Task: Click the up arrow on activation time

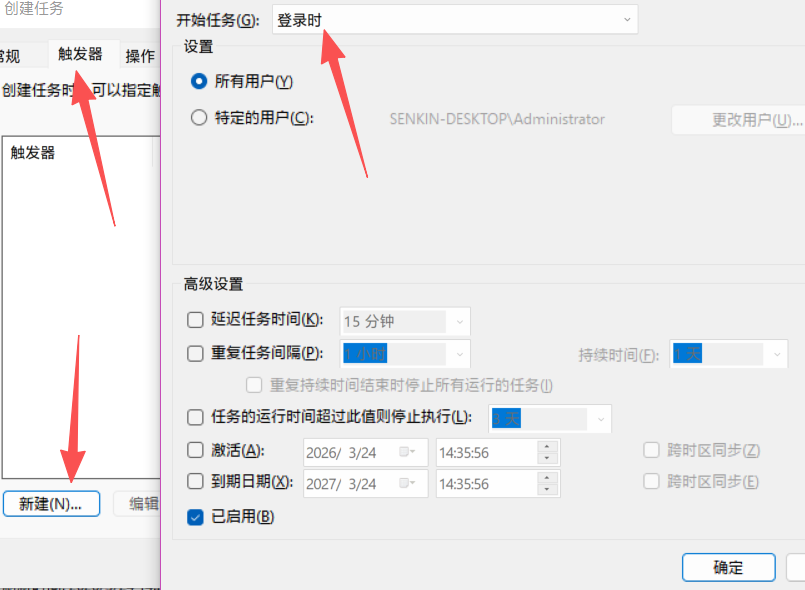Action: point(545,446)
